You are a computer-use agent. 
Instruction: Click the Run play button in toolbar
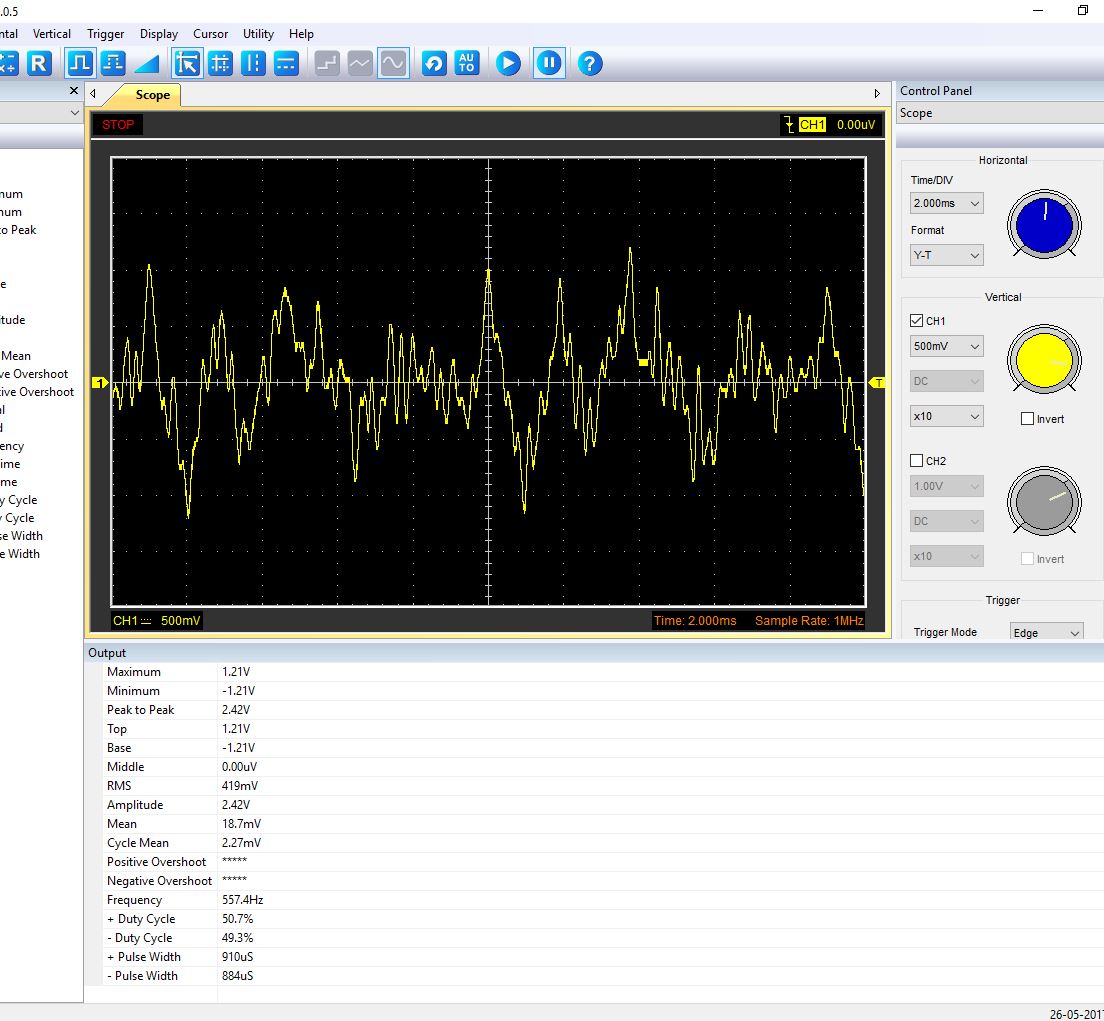pos(508,64)
